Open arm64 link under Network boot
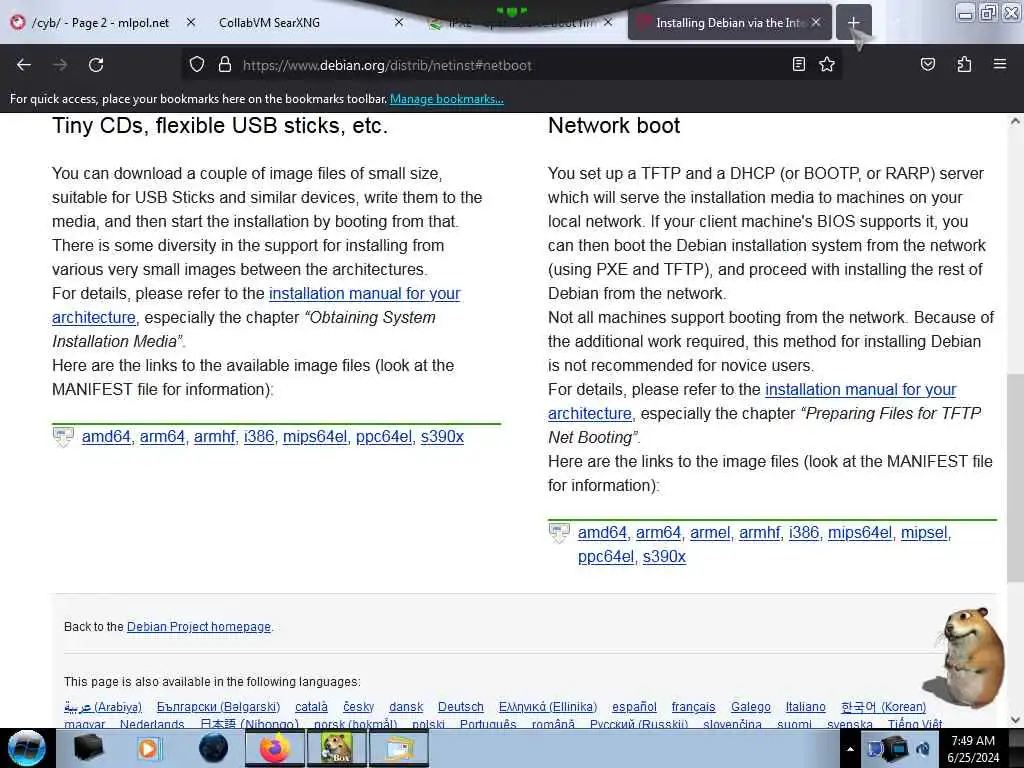1024x768 pixels. [658, 533]
